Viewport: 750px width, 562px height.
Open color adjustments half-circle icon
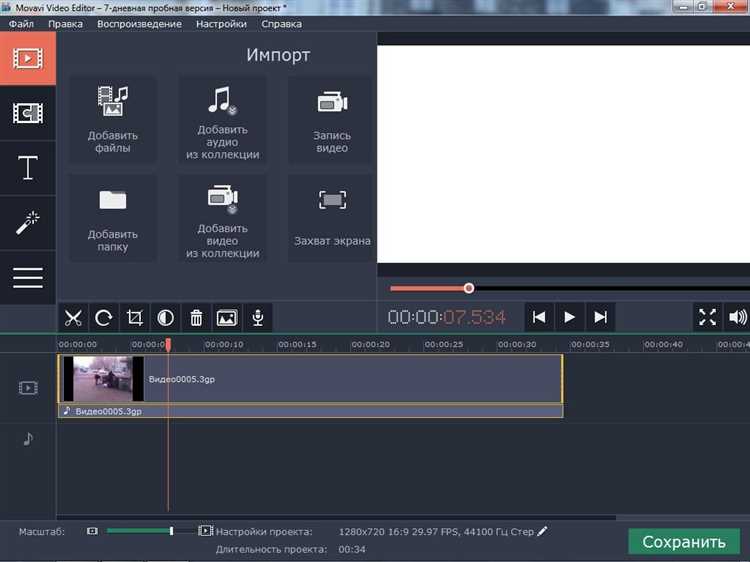[x=166, y=318]
